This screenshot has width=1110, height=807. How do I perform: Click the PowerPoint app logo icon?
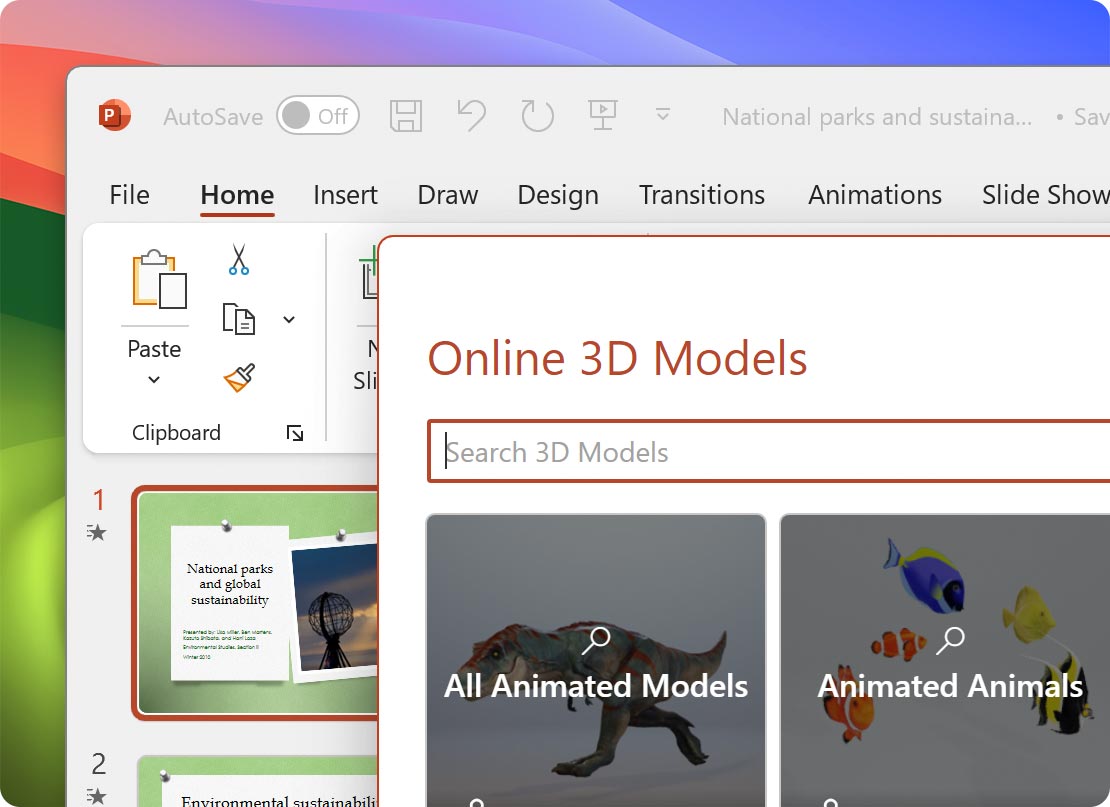point(114,116)
